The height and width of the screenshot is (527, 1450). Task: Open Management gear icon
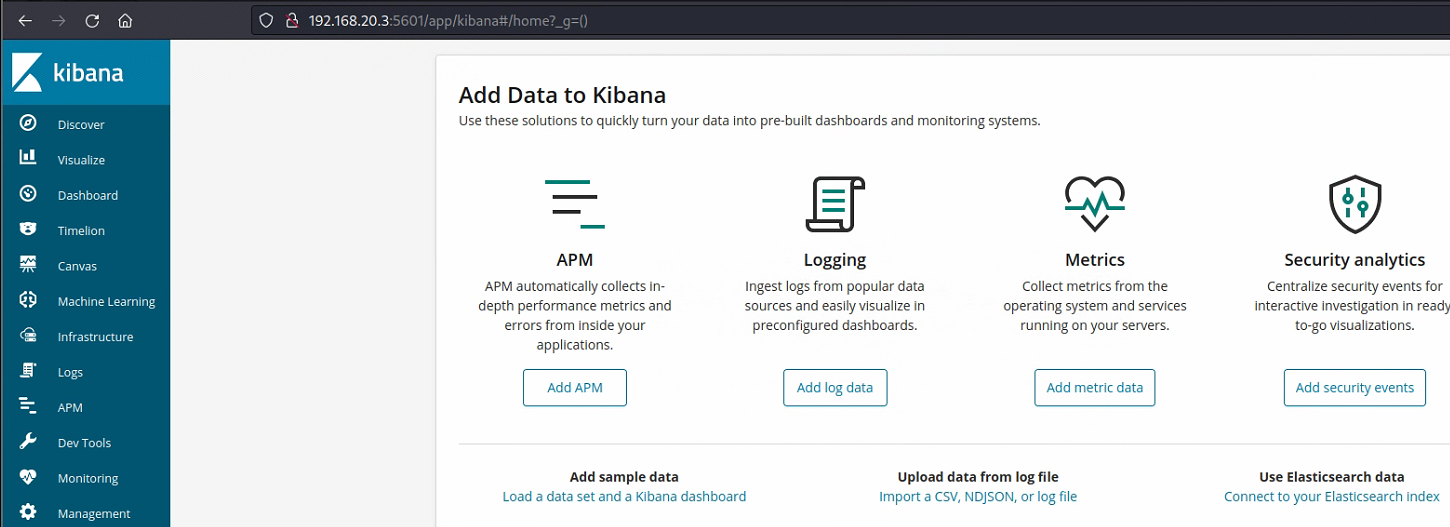pyautogui.click(x=28, y=512)
